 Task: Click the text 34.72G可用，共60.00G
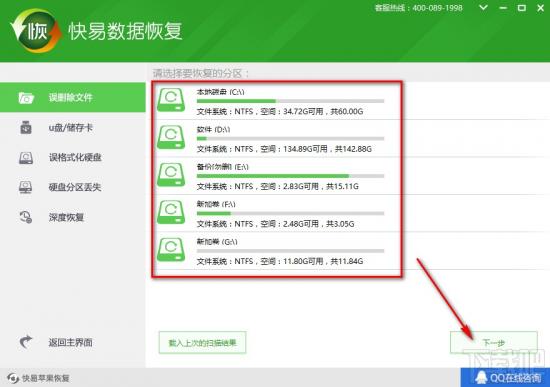click(x=323, y=112)
